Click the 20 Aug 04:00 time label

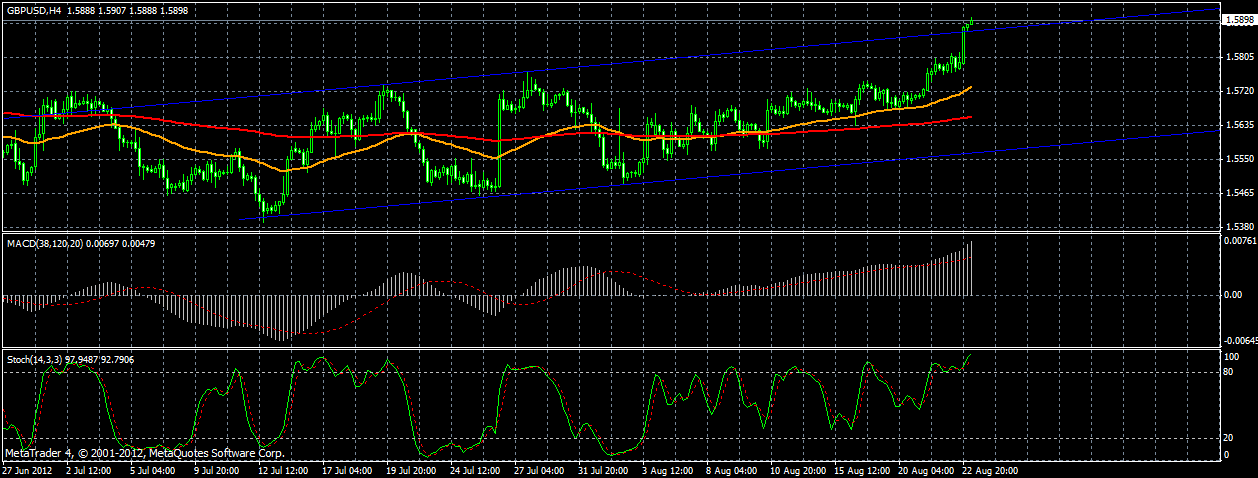click(x=925, y=468)
